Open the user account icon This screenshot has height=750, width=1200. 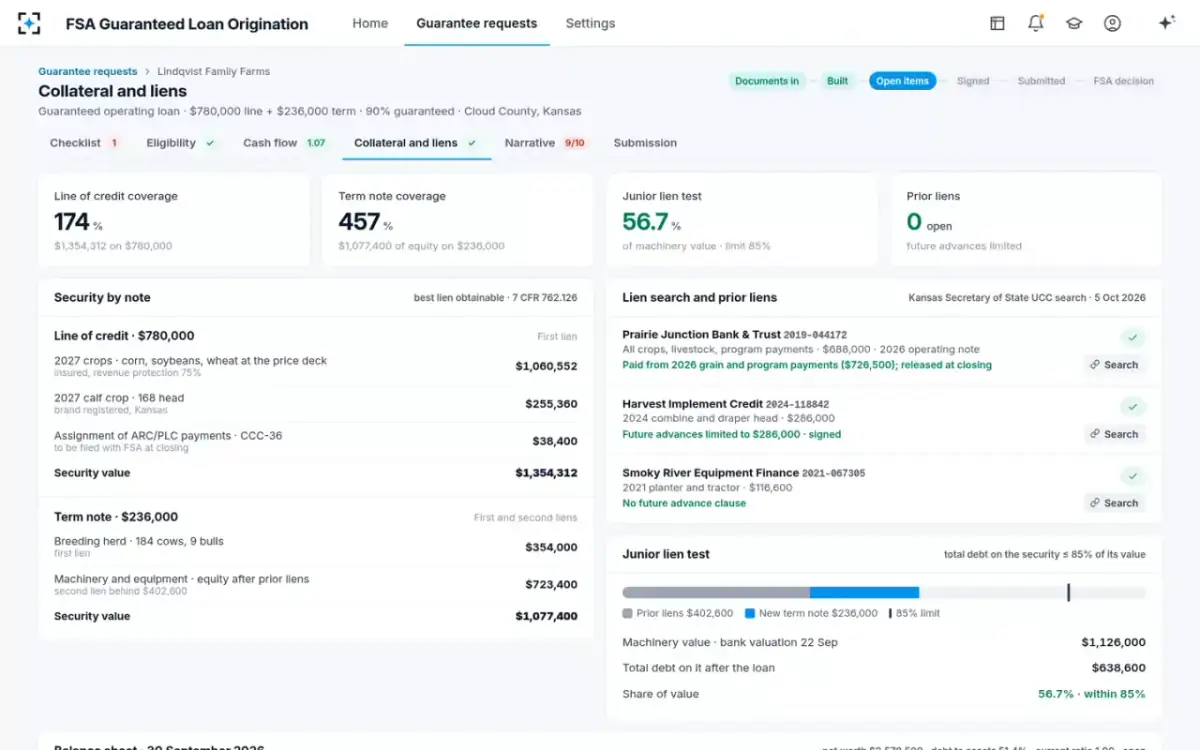(1112, 23)
